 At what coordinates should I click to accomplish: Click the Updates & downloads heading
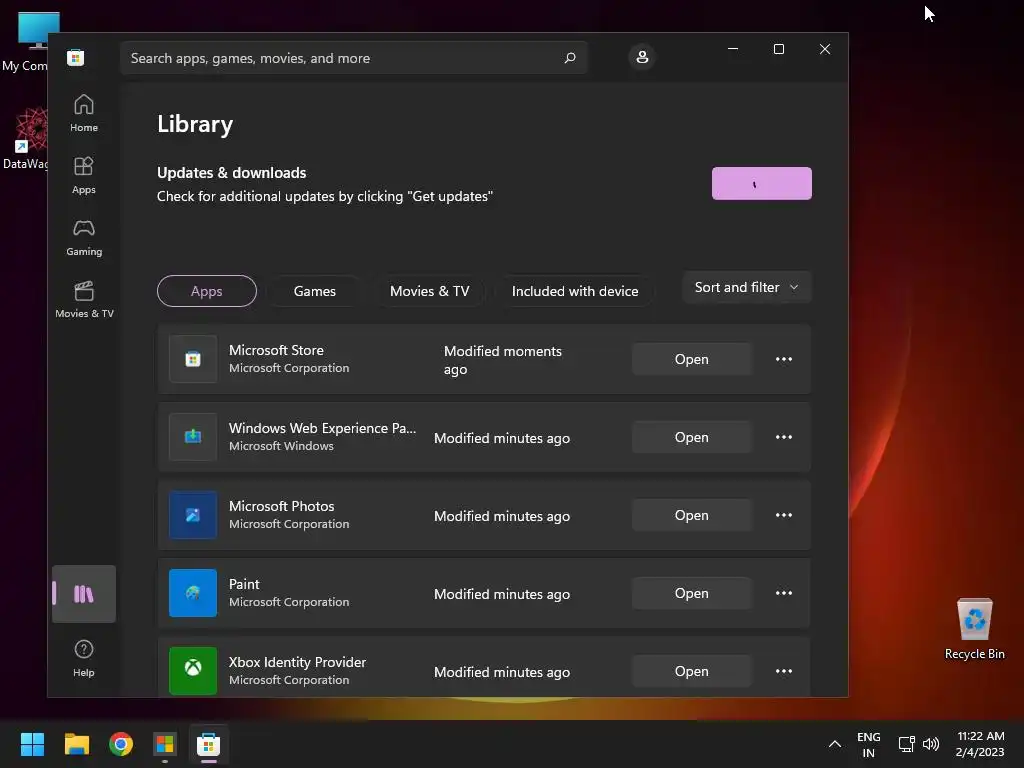231,173
